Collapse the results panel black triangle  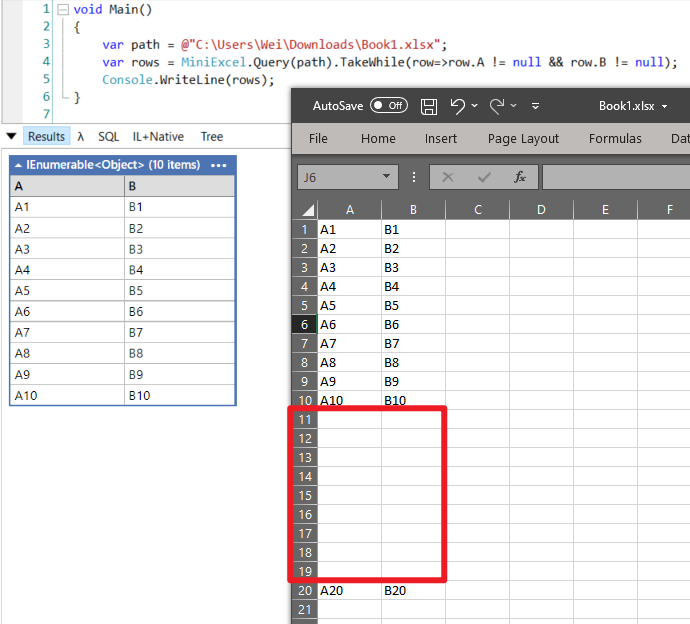[12, 136]
